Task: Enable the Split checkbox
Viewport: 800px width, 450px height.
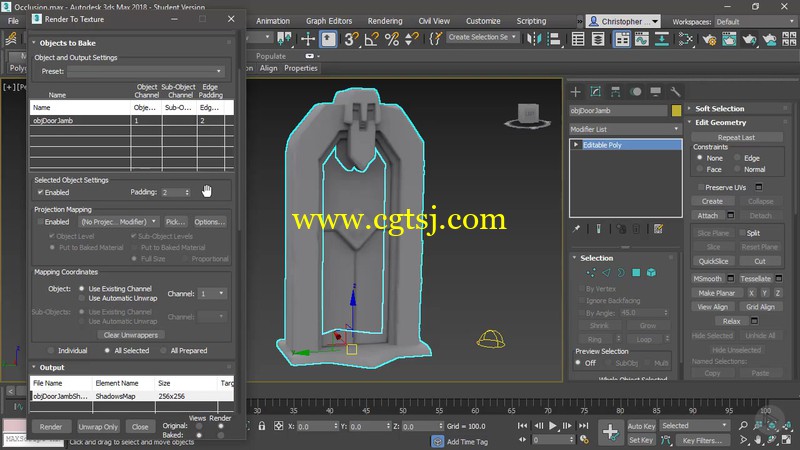Action: (742, 233)
